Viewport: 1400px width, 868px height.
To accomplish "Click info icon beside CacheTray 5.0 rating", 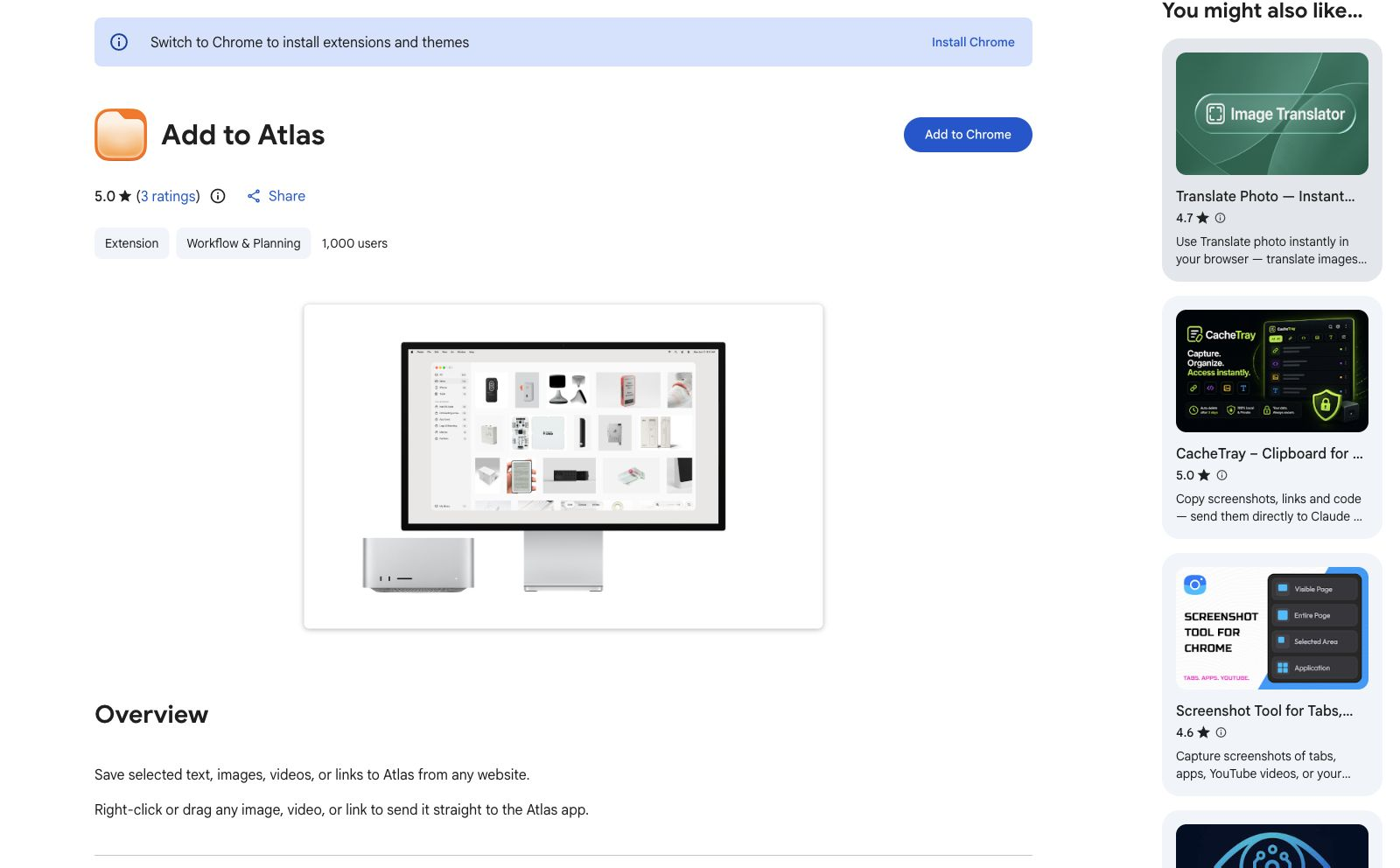I will tap(1222, 475).
